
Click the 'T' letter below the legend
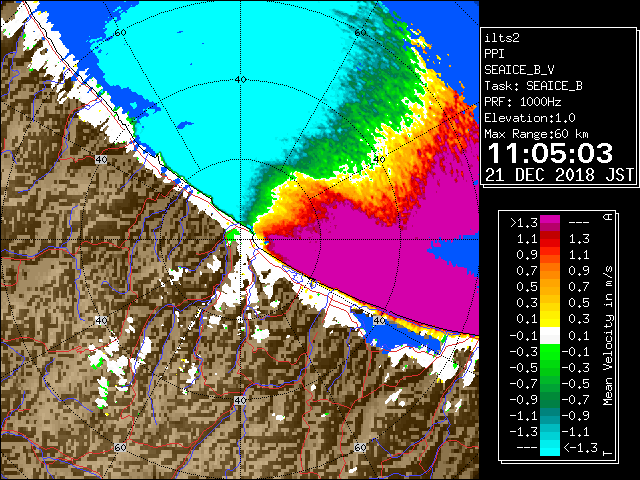(x=608, y=453)
